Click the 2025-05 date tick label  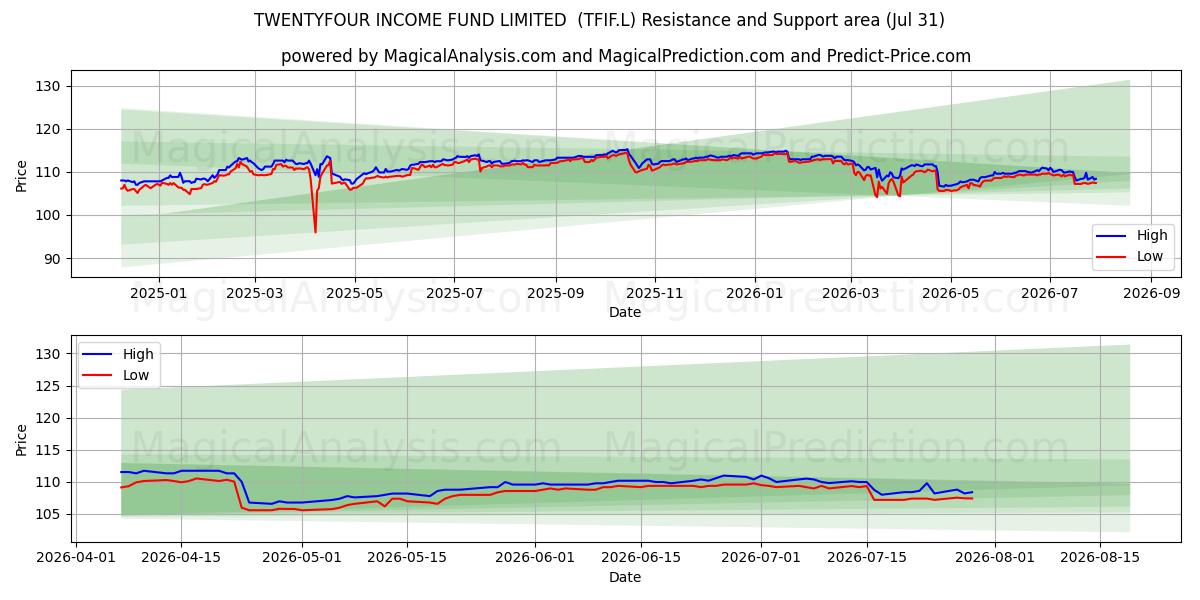pos(355,294)
